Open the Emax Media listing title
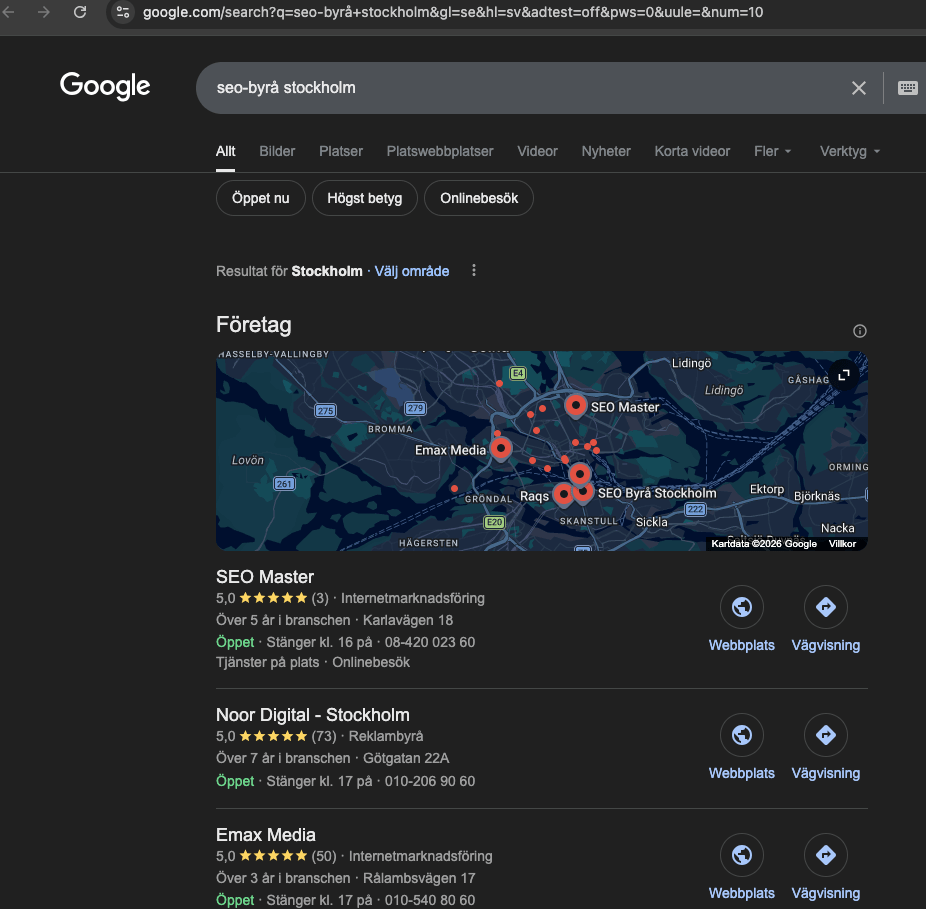 coord(266,835)
